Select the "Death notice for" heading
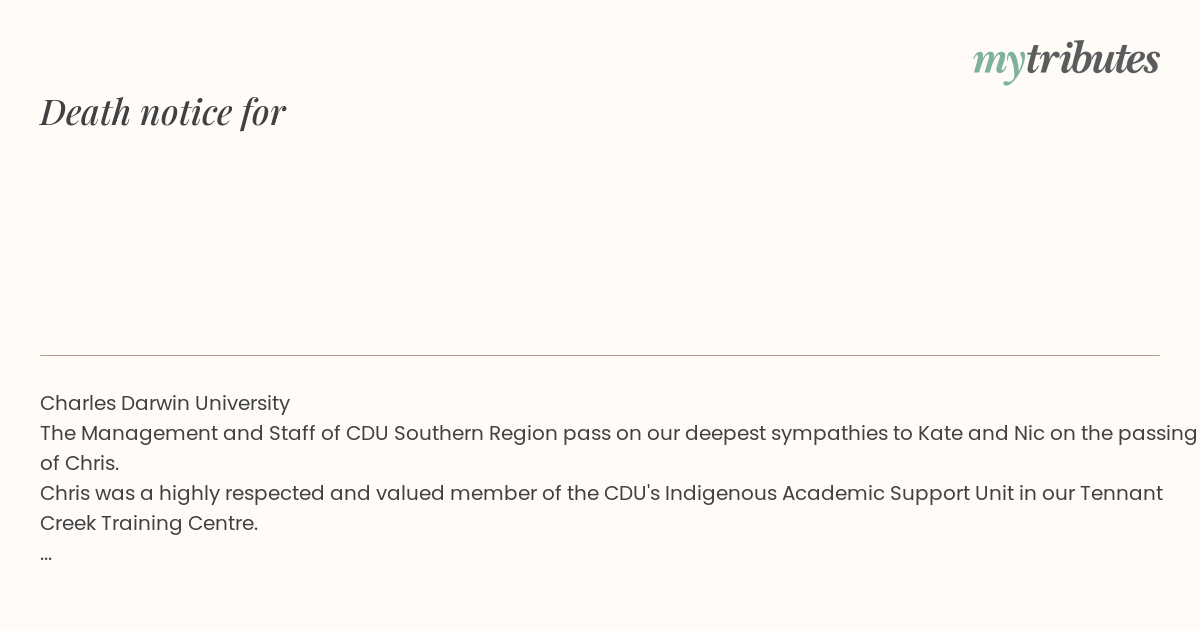Image resolution: width=1200 pixels, height=630 pixels. tap(163, 112)
